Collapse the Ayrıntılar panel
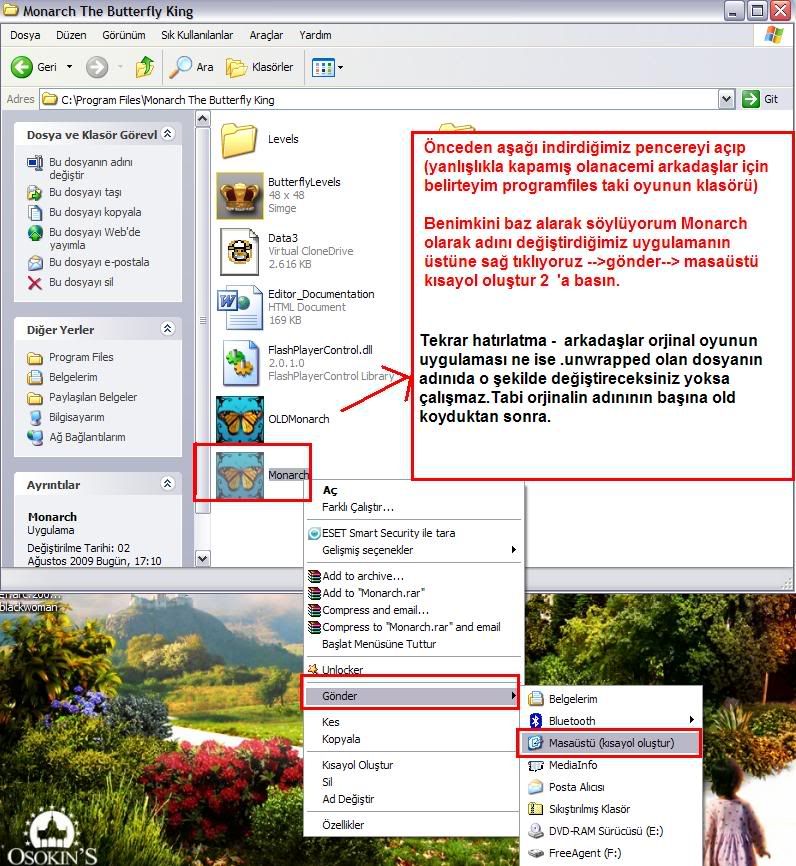Image resolution: width=796 pixels, height=866 pixels. pyautogui.click(x=168, y=484)
